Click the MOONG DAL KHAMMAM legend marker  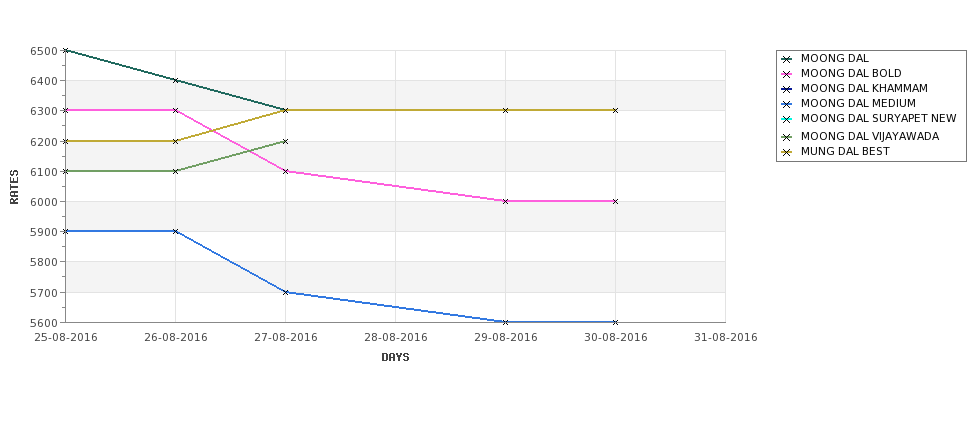click(787, 89)
